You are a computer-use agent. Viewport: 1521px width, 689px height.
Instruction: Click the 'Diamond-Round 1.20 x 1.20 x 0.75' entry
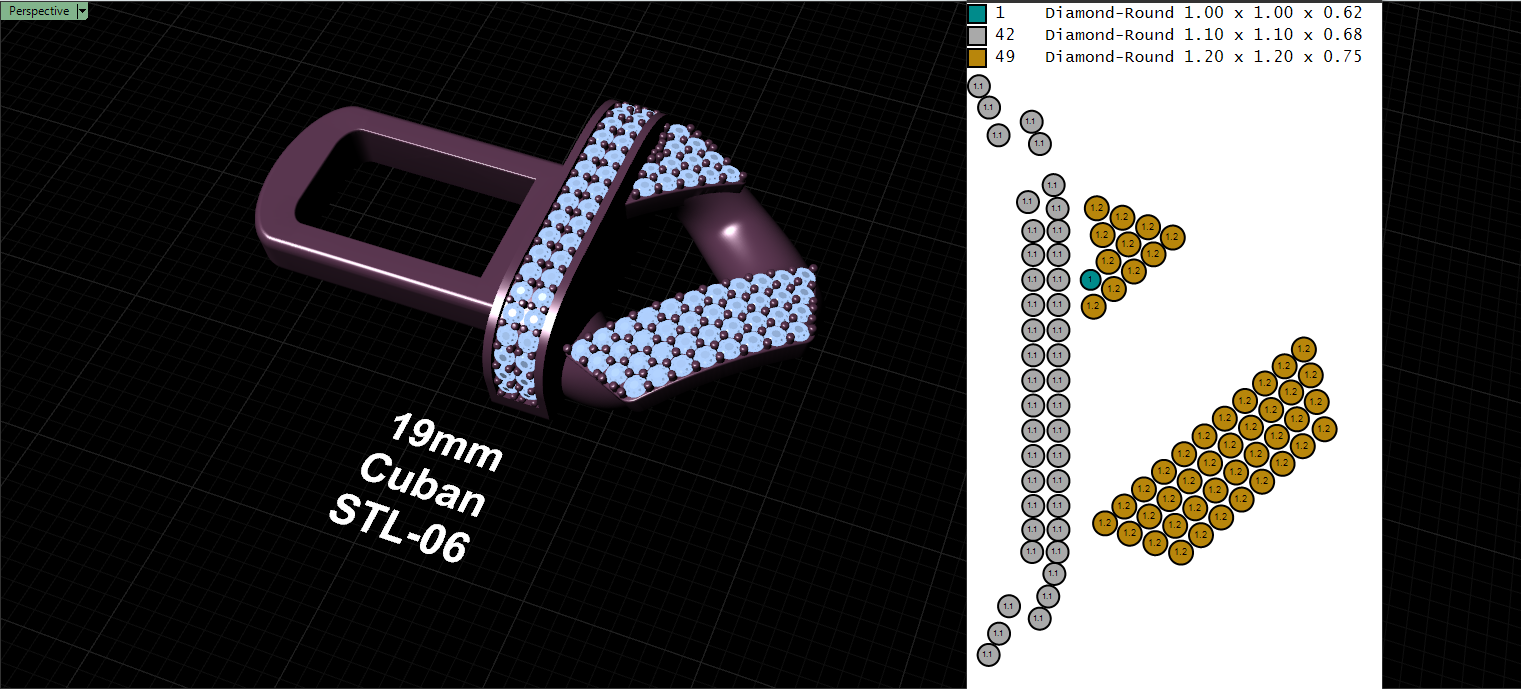pos(1203,57)
